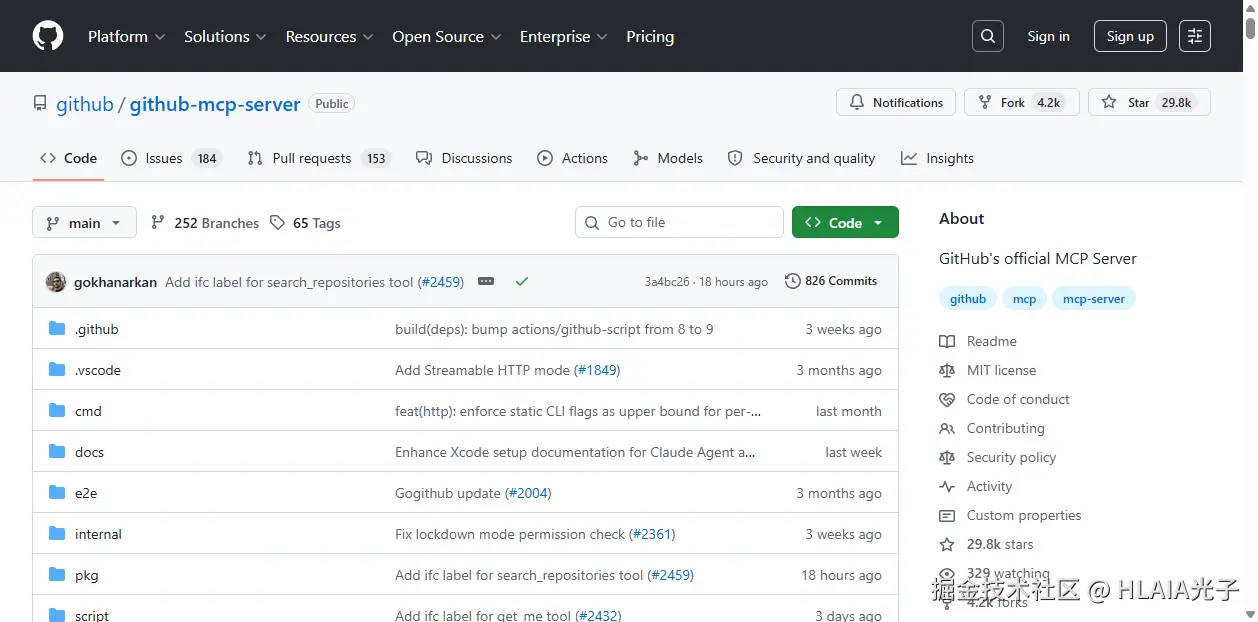The height and width of the screenshot is (622, 1258).
Task: Click the note icon beside Custom properties
Action: 947,515
